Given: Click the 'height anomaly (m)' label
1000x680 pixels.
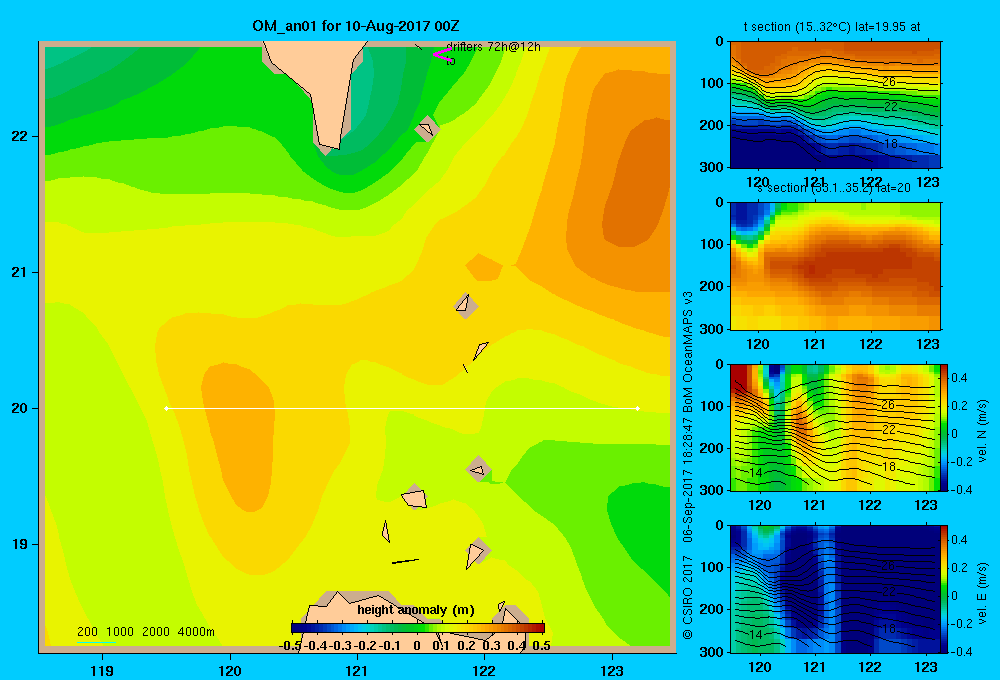Looking at the screenshot, I should coord(416,610).
